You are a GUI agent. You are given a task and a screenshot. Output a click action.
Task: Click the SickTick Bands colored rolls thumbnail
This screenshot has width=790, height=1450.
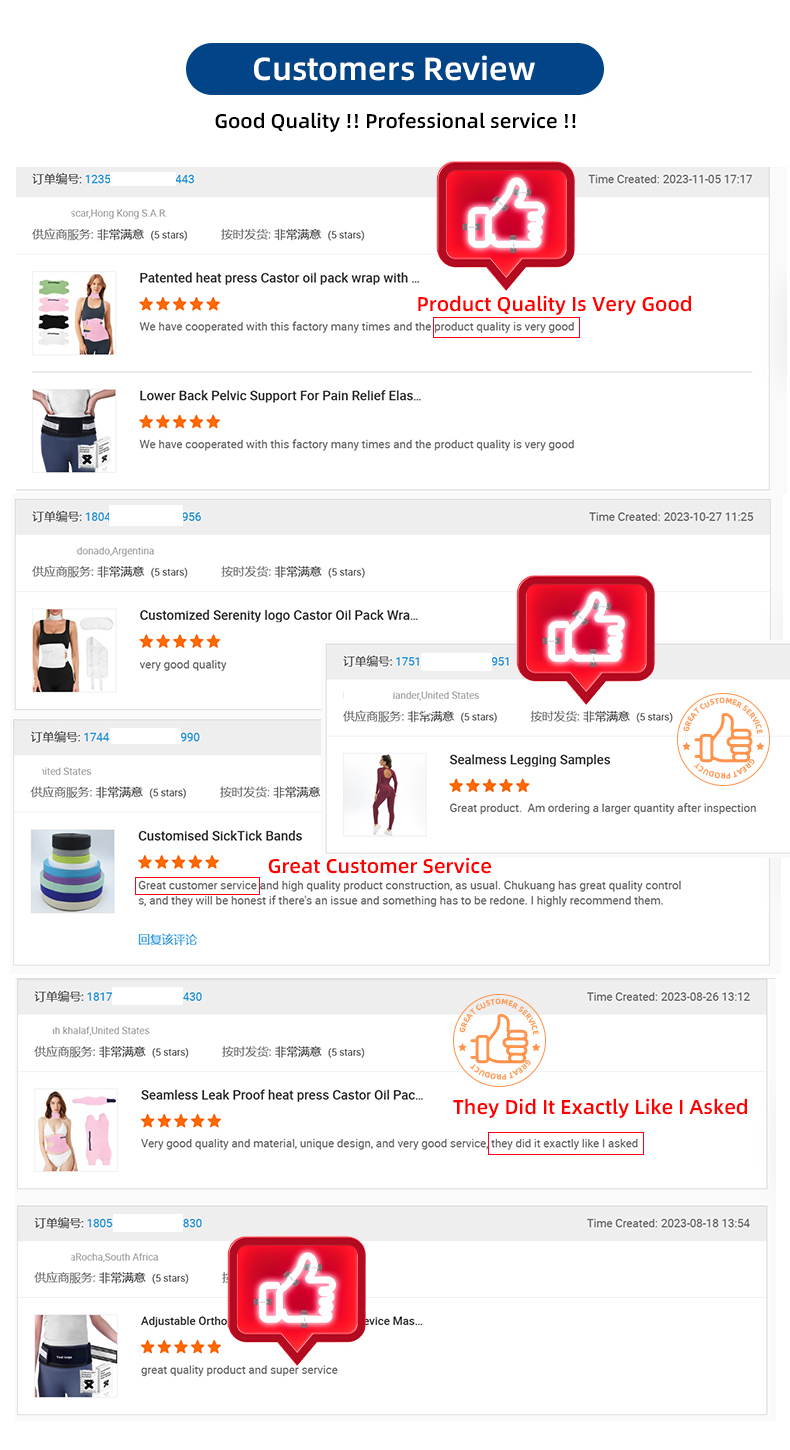72,871
